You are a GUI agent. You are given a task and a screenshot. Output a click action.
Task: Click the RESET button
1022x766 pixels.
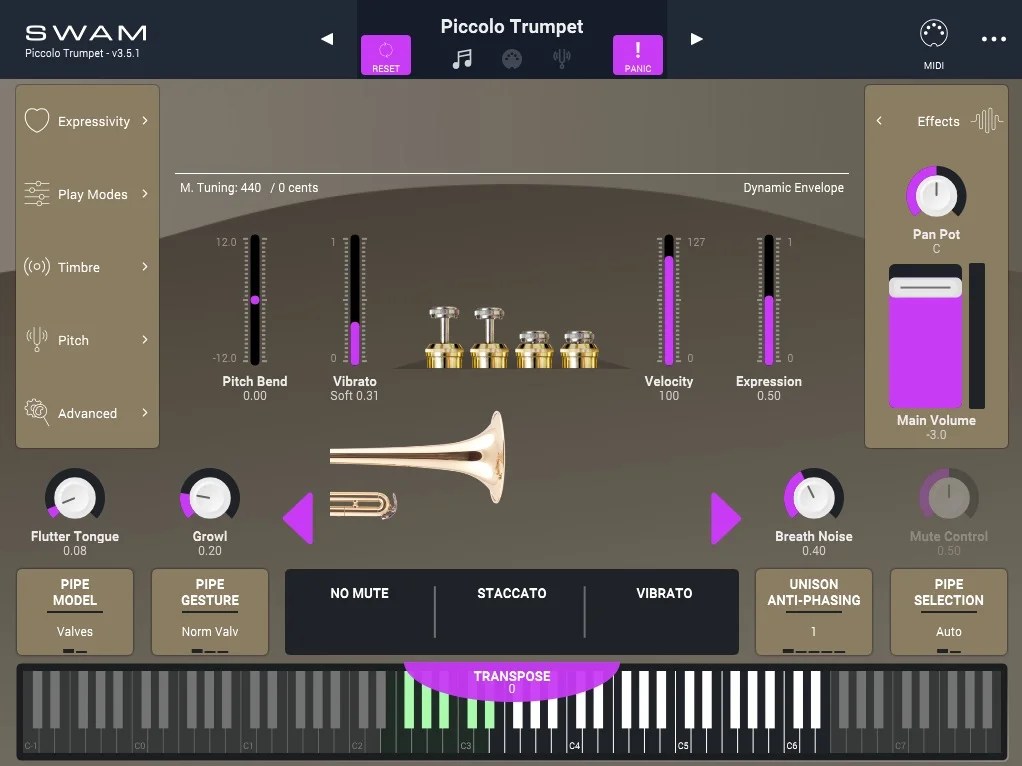tap(385, 55)
